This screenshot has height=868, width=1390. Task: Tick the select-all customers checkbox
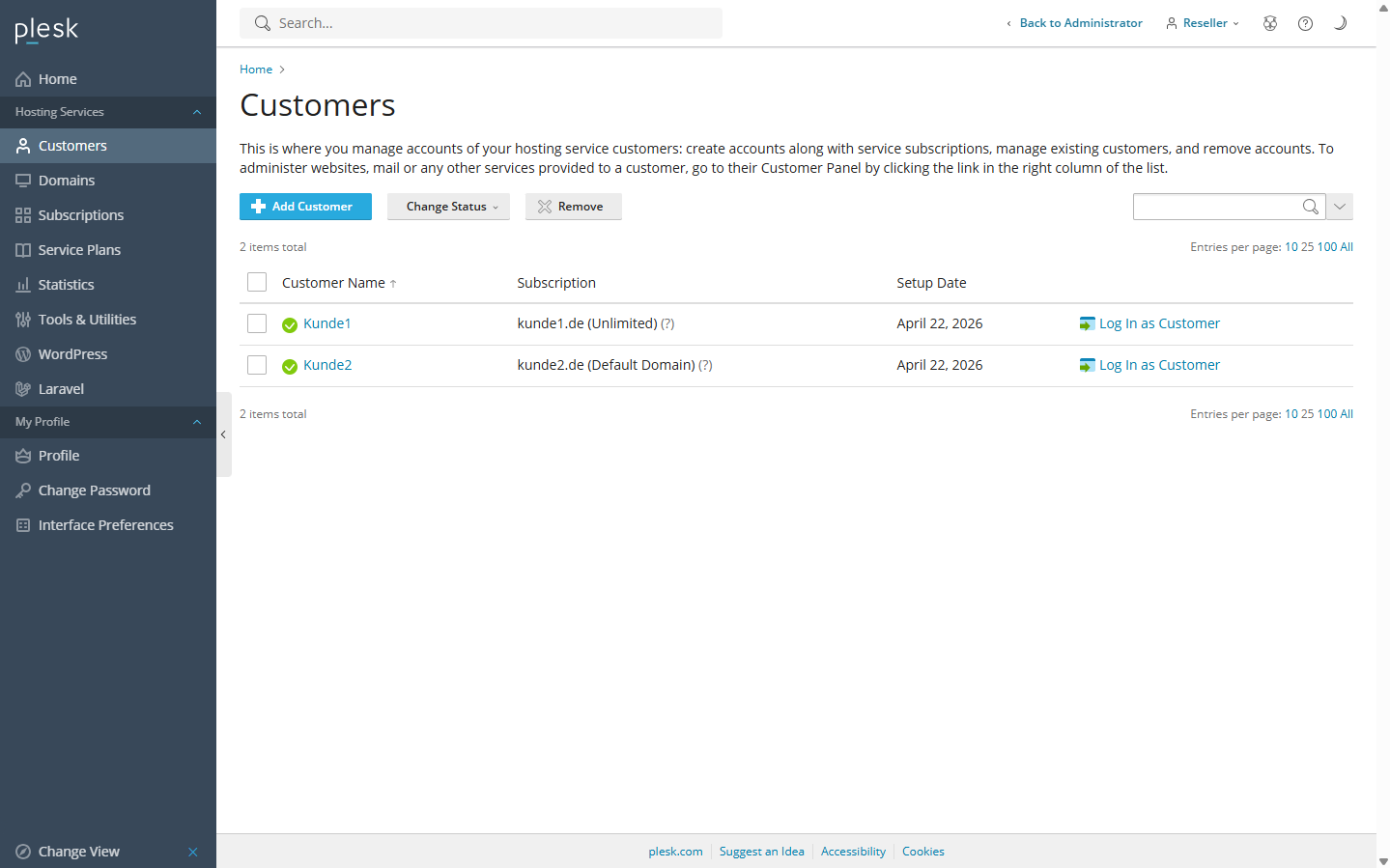click(257, 282)
